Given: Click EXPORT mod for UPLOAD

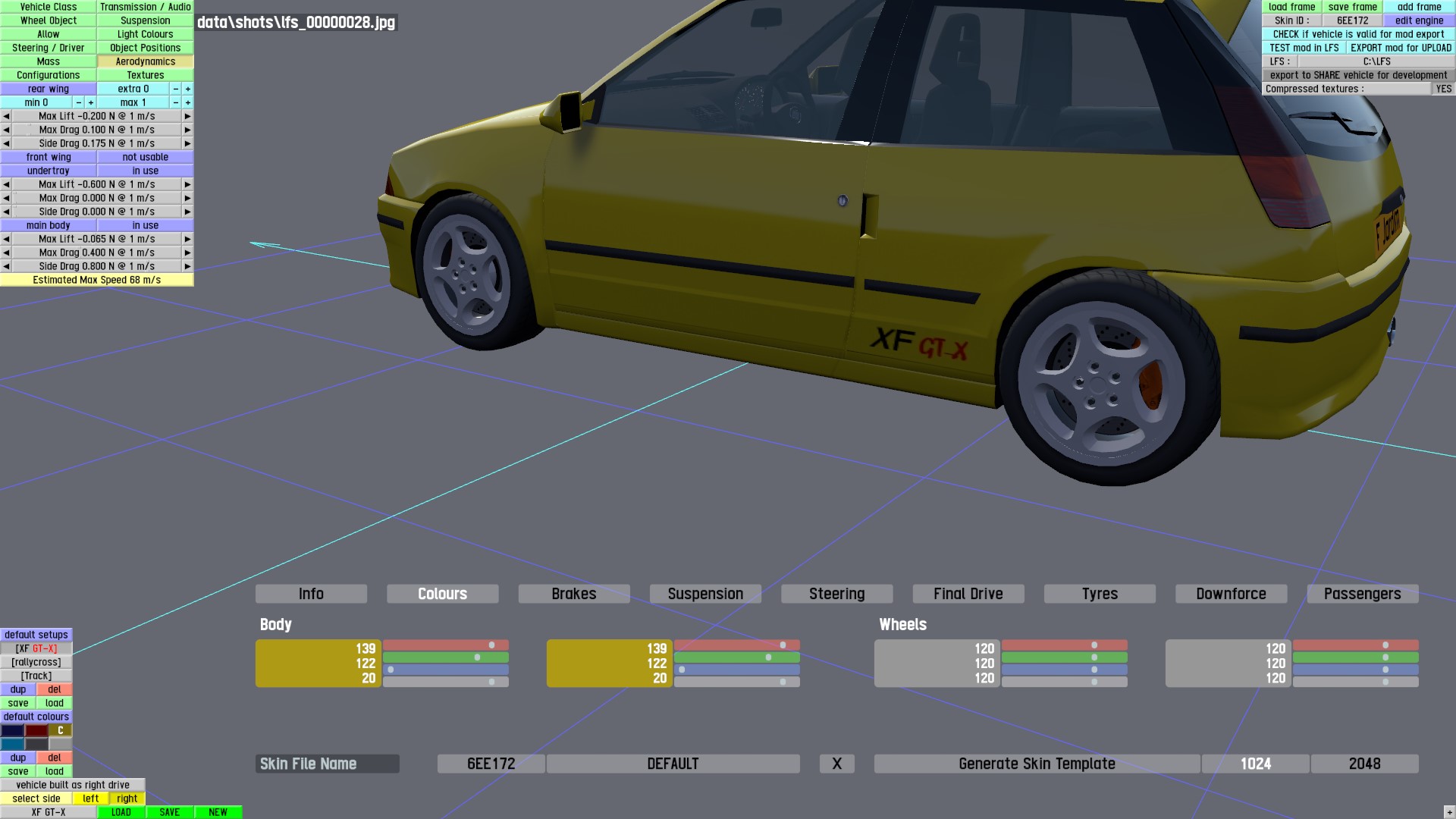Looking at the screenshot, I should 1401,48.
